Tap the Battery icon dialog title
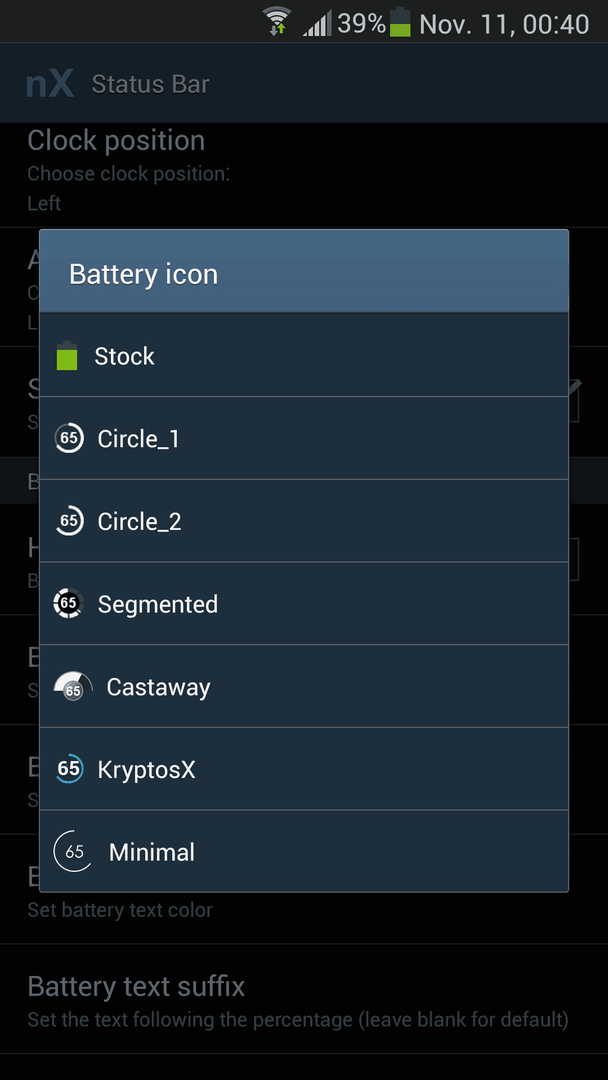 click(143, 274)
